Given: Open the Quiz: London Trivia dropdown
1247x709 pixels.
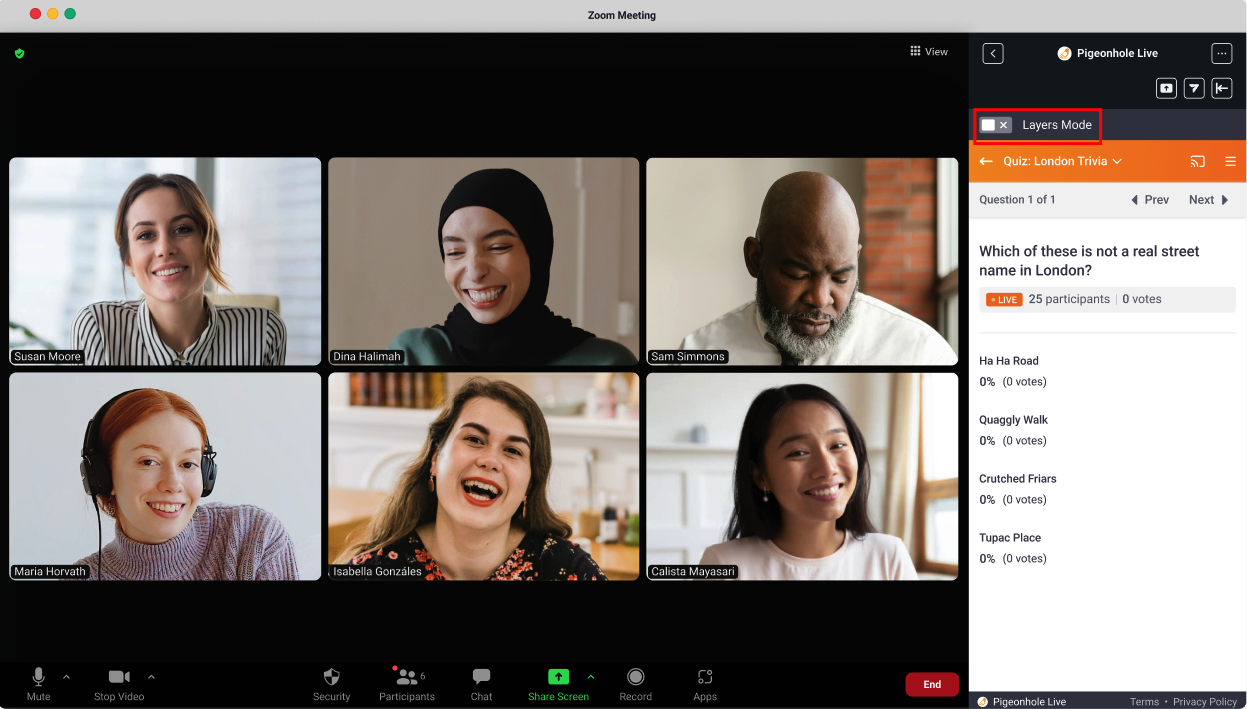Looking at the screenshot, I should point(1062,161).
